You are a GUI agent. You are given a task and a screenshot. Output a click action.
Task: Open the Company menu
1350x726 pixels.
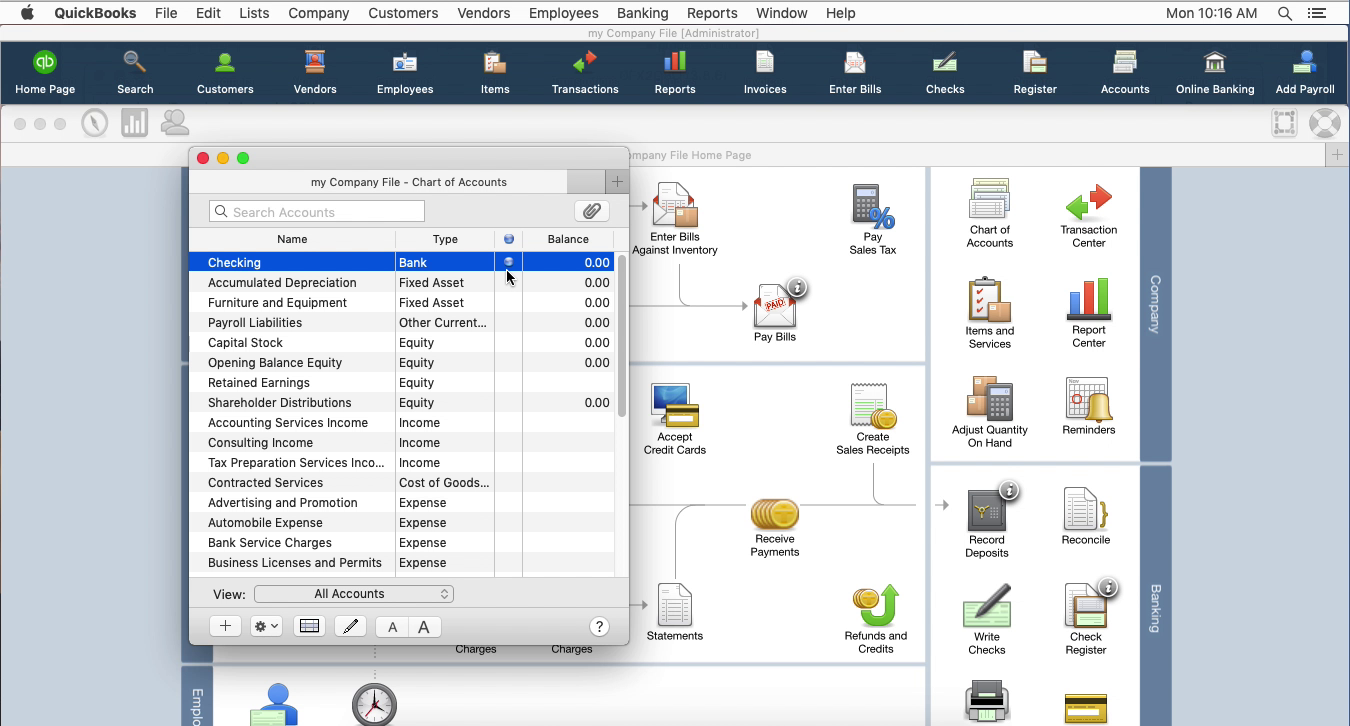(x=319, y=13)
